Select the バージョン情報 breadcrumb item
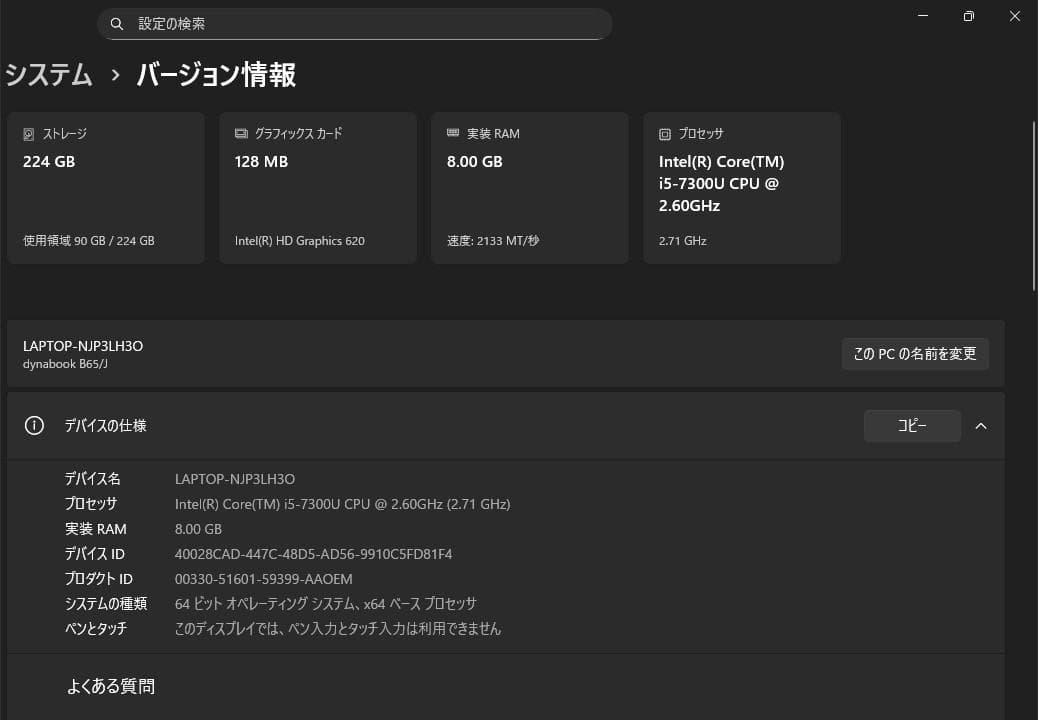1038x720 pixels. tap(215, 74)
